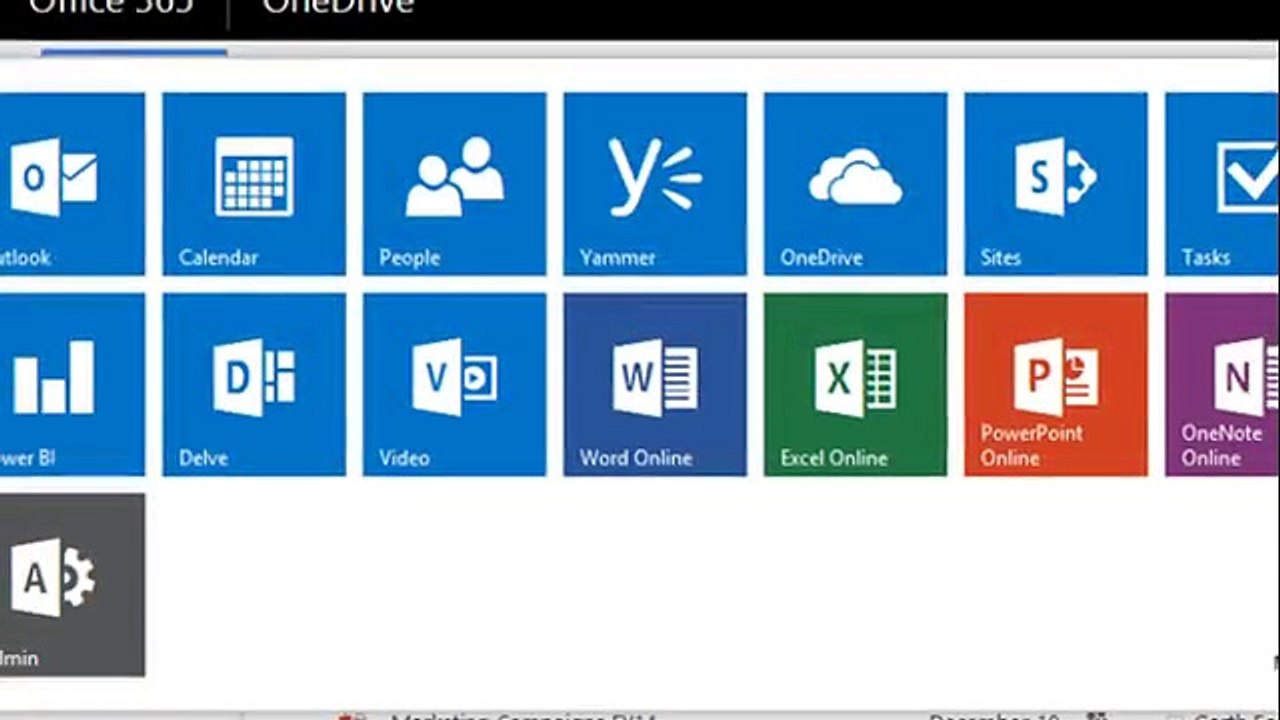This screenshot has width=1280, height=720.
Task: Click the Office 365 header label
Action: (111, 8)
